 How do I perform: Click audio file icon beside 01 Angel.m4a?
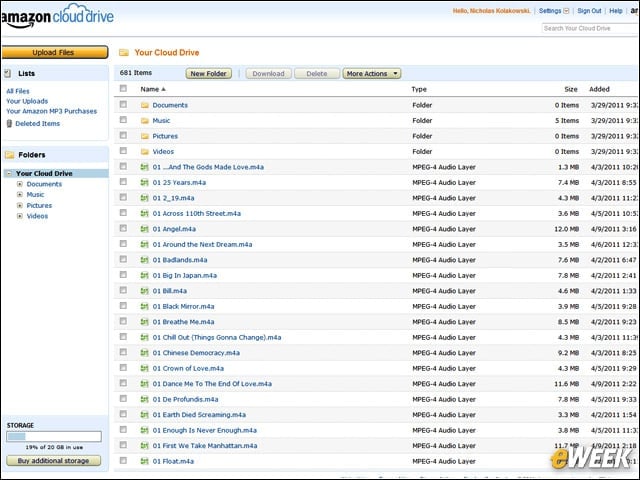pos(144,229)
